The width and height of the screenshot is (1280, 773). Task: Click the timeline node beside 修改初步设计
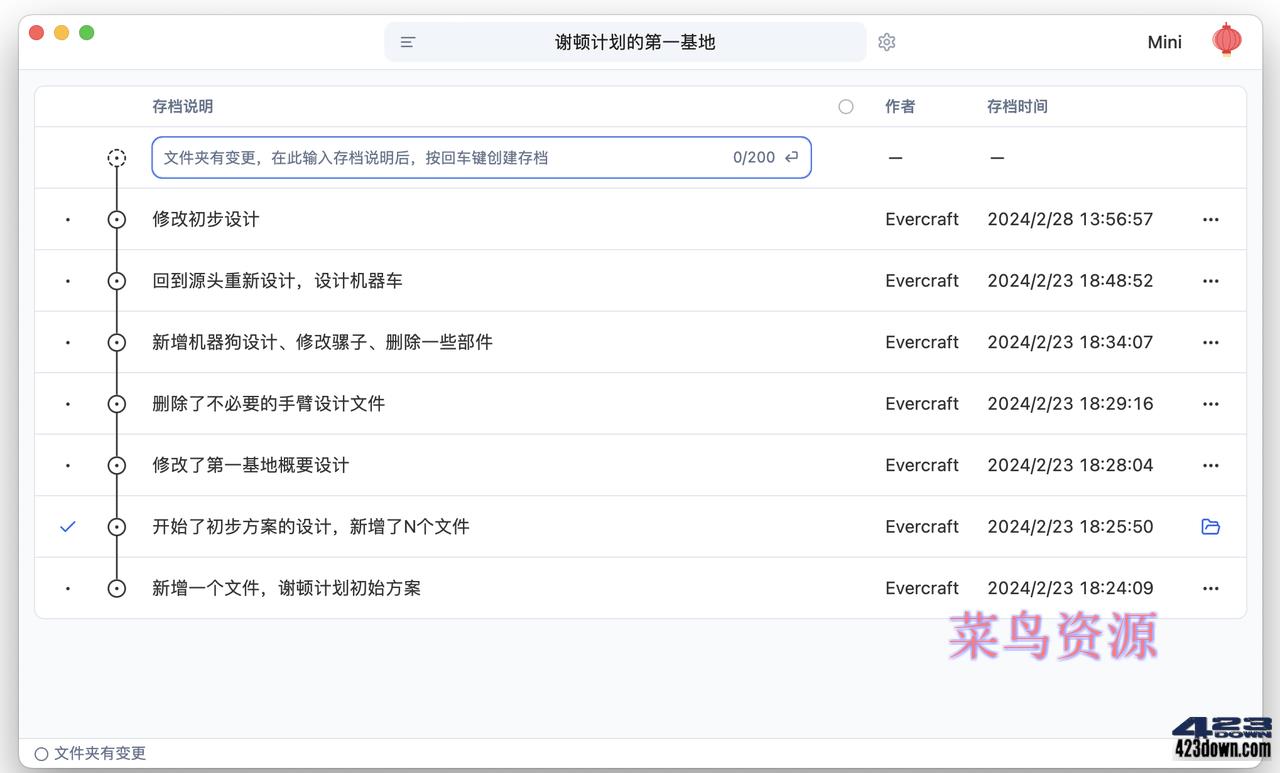click(x=116, y=219)
